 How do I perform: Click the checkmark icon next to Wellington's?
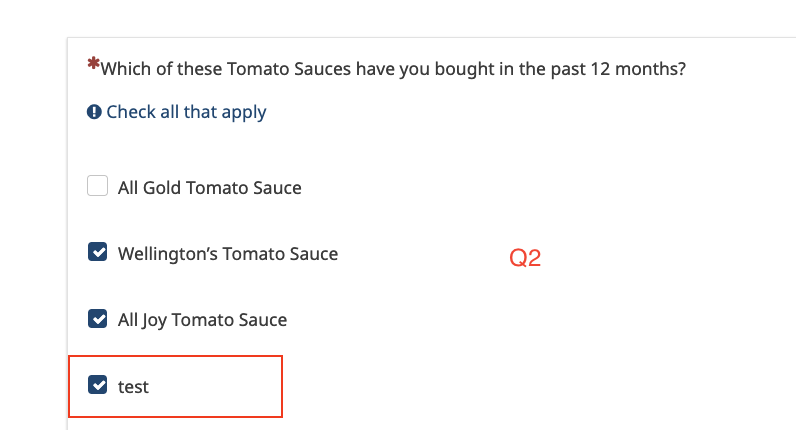[97, 253]
